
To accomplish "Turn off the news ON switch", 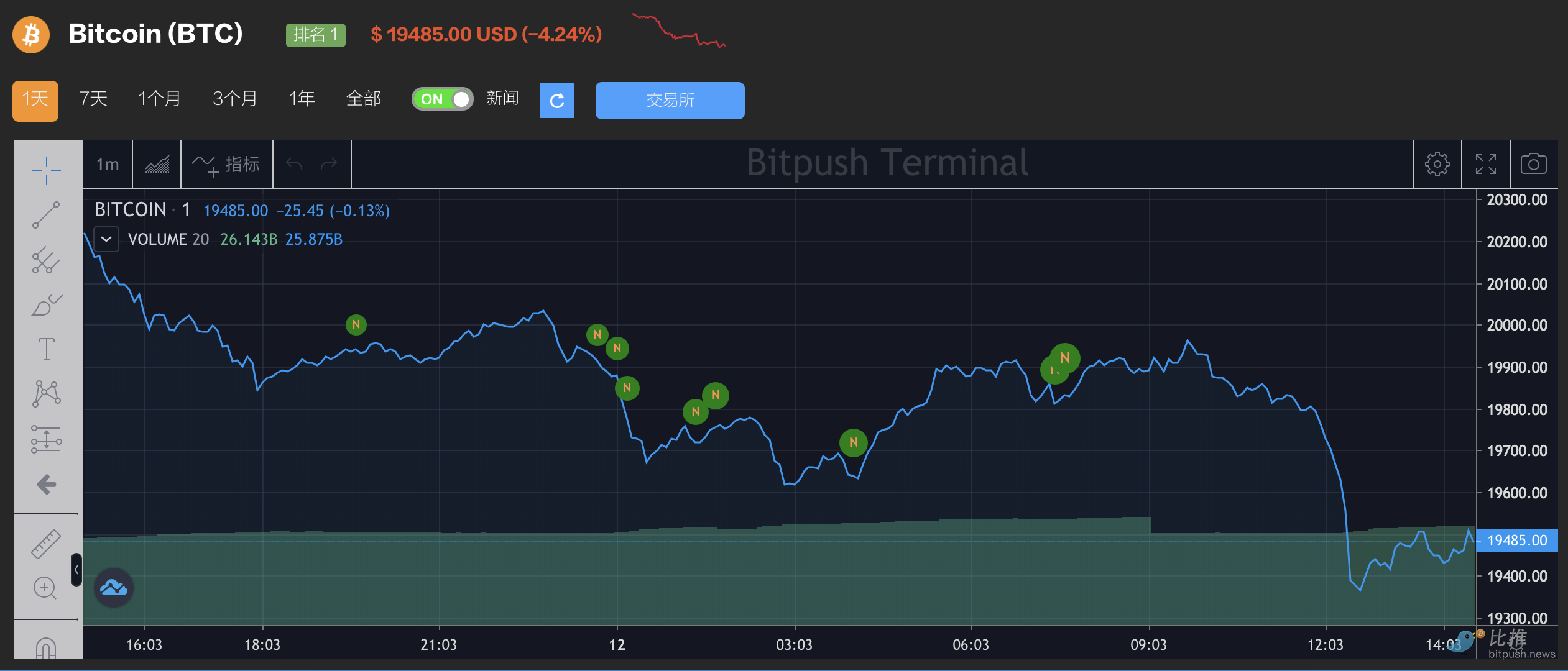I will point(442,99).
